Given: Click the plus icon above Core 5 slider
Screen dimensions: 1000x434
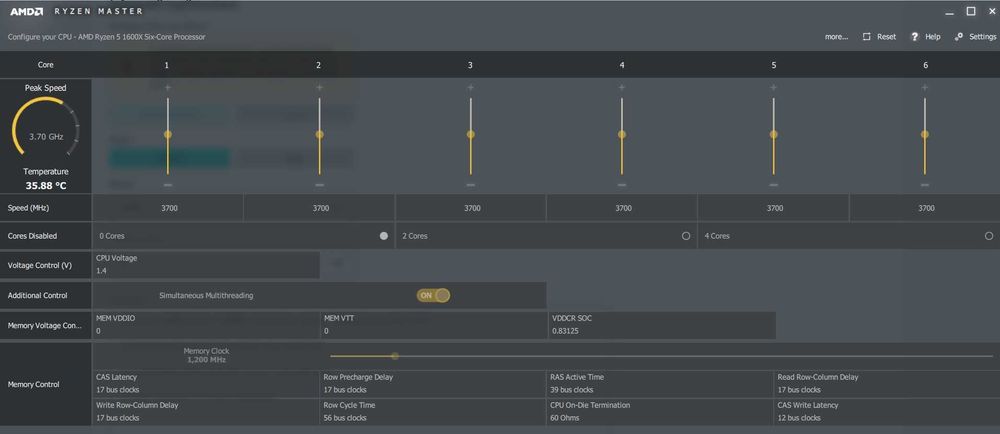Looking at the screenshot, I should pyautogui.click(x=774, y=87).
